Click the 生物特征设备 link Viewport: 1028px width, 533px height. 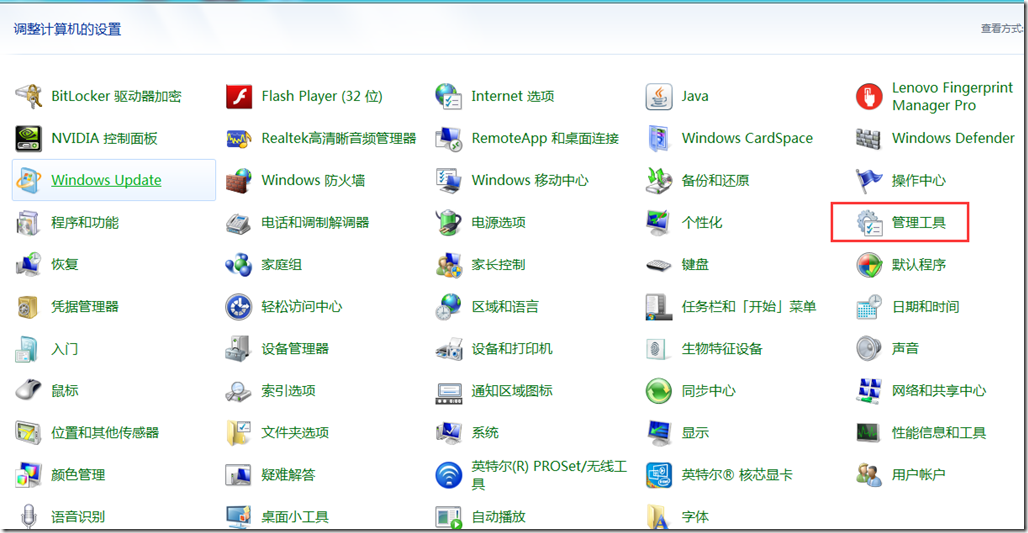pyautogui.click(x=722, y=349)
